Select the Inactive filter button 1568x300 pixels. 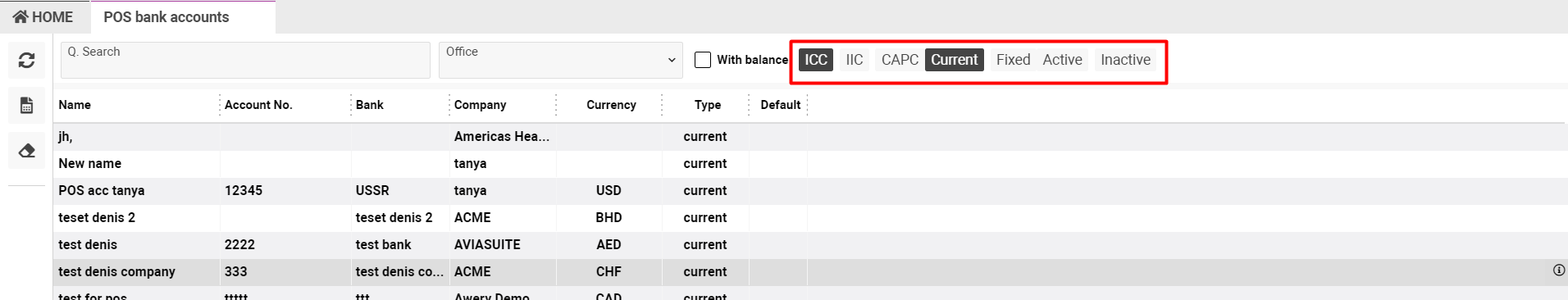[1125, 60]
